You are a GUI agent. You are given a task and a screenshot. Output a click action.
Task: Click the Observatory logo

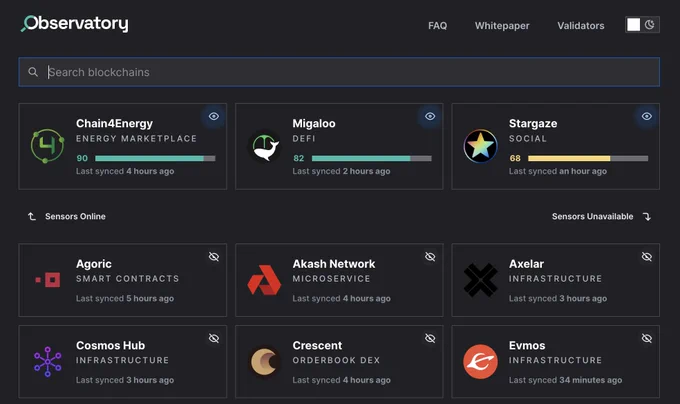point(75,23)
